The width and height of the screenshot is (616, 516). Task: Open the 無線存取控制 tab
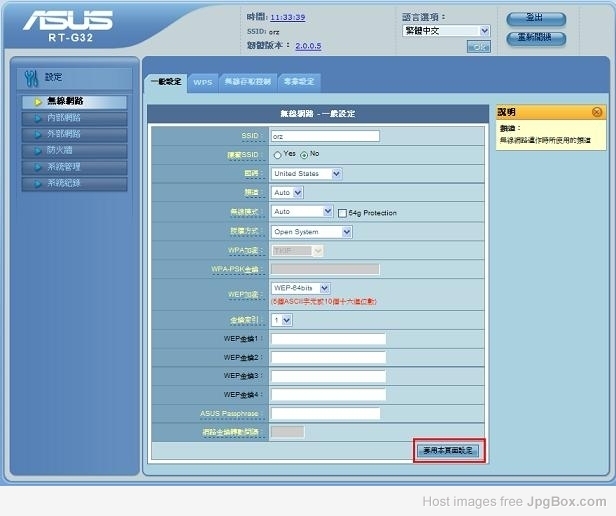(x=245, y=82)
